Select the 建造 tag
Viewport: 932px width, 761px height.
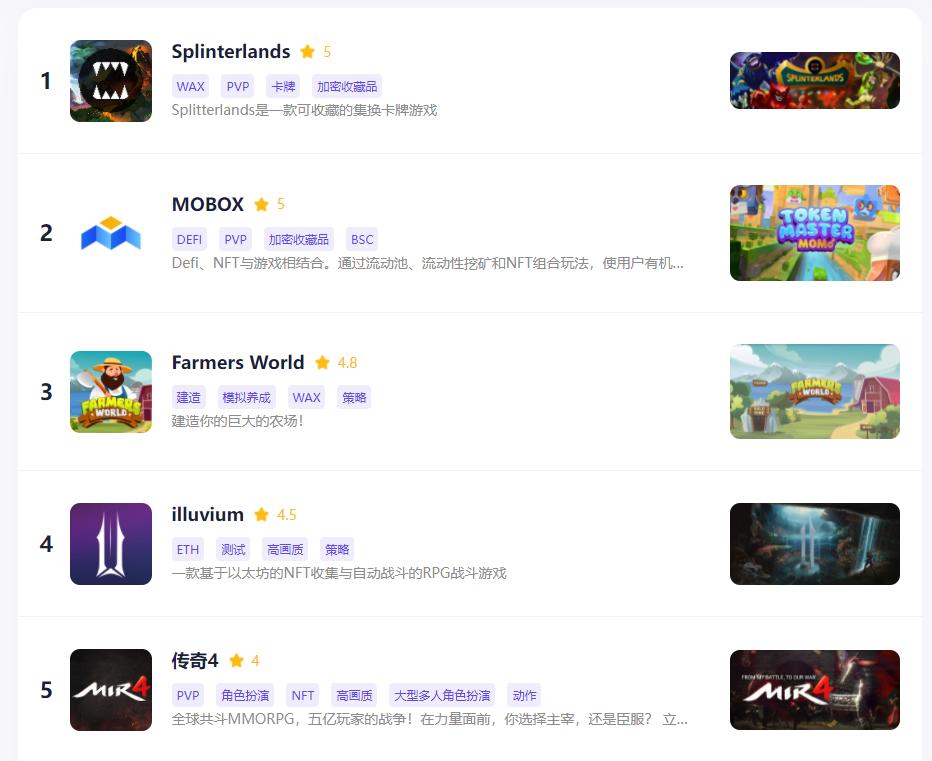point(188,398)
